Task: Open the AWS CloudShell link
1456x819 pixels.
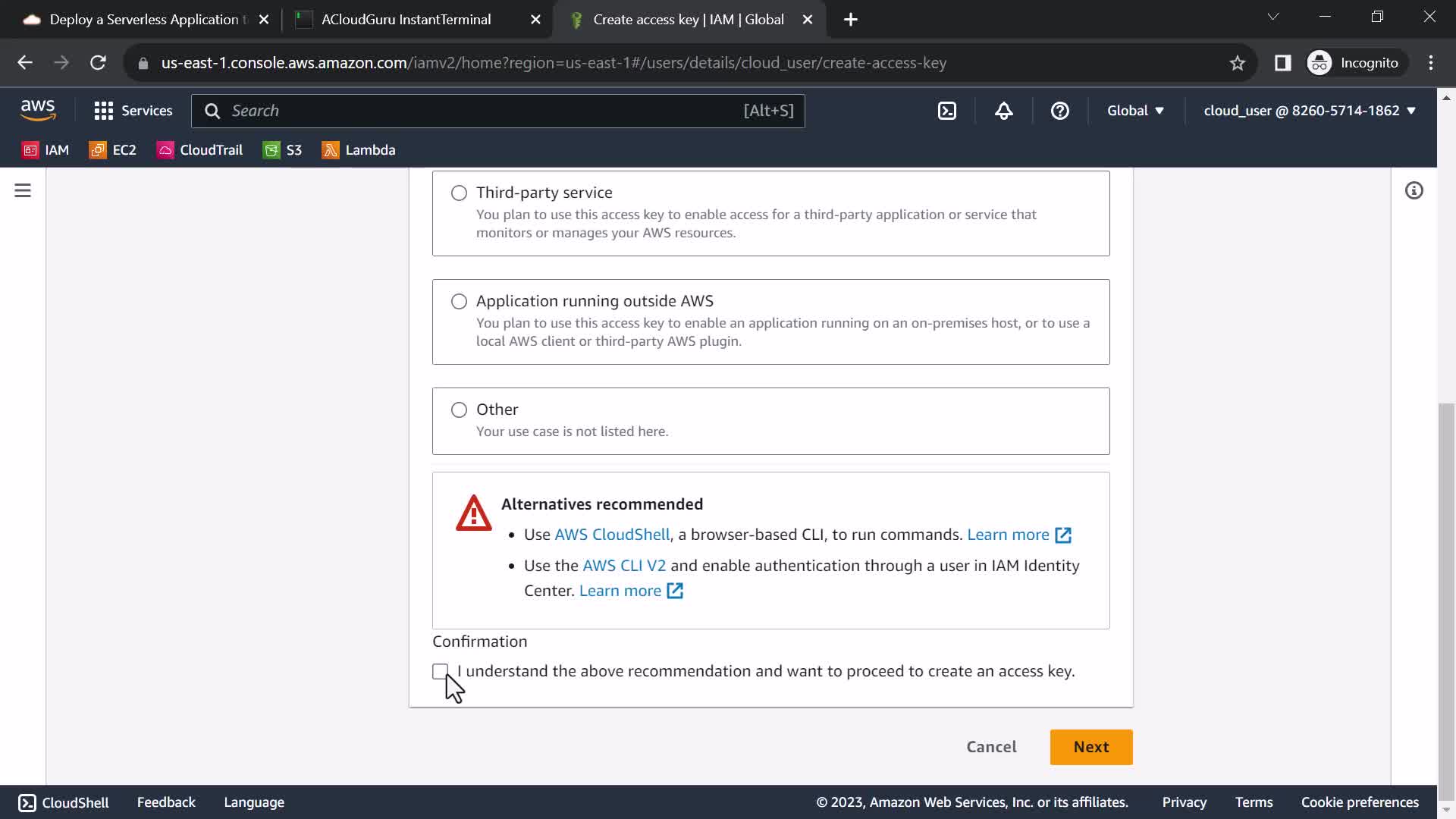Action: [x=612, y=535]
